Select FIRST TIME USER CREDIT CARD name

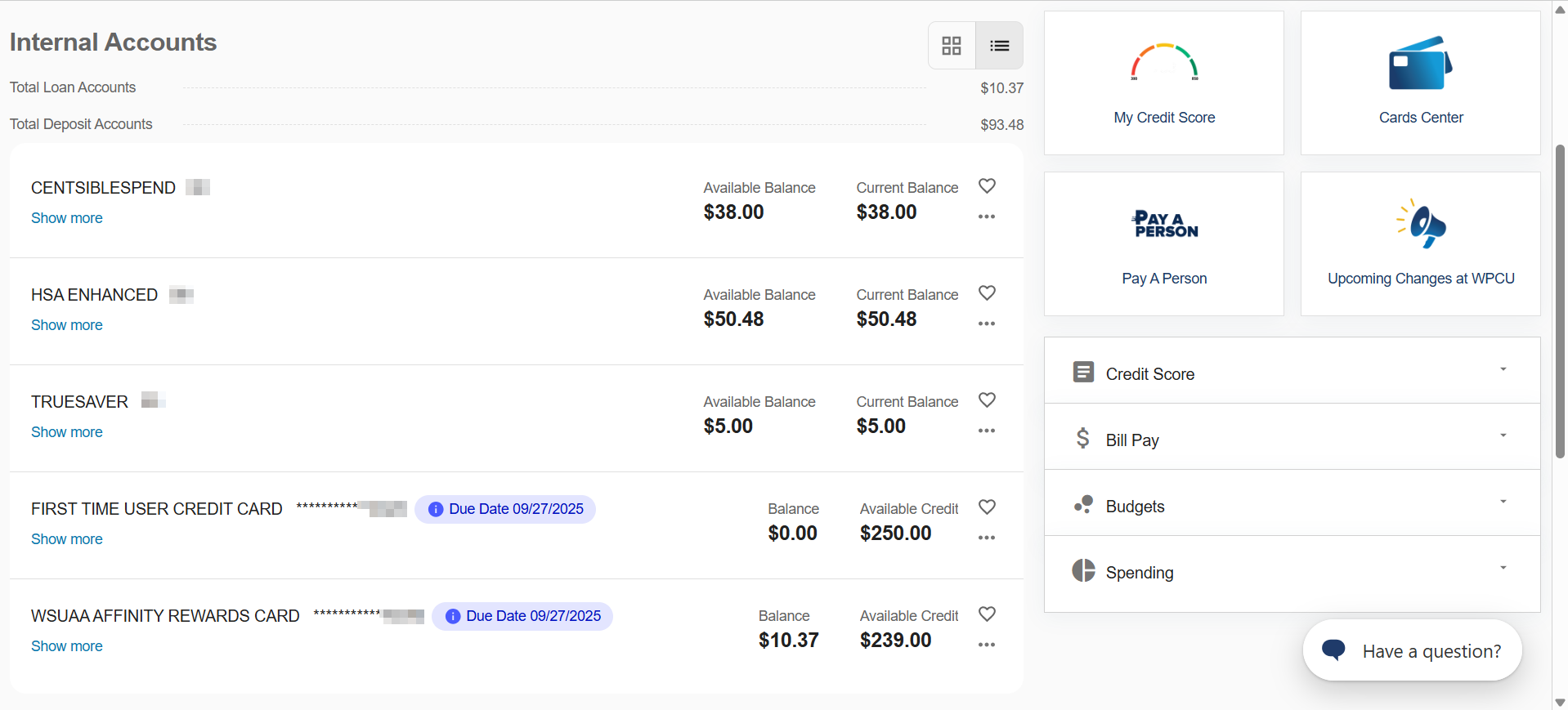point(157,509)
